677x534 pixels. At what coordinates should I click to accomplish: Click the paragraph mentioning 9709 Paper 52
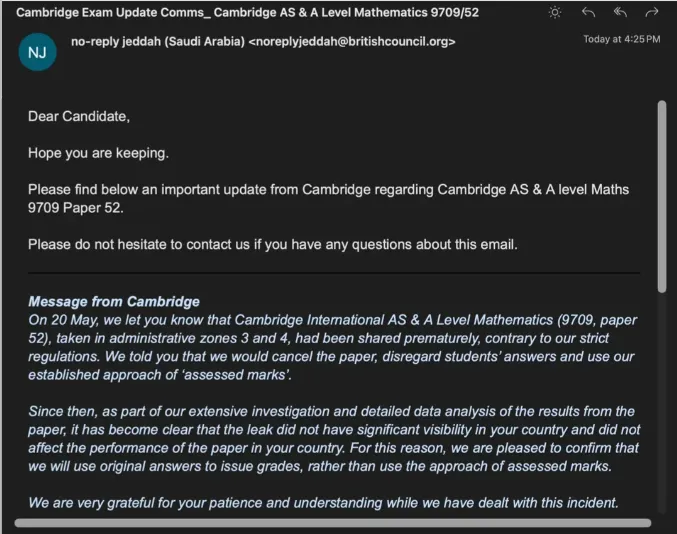(x=329, y=199)
